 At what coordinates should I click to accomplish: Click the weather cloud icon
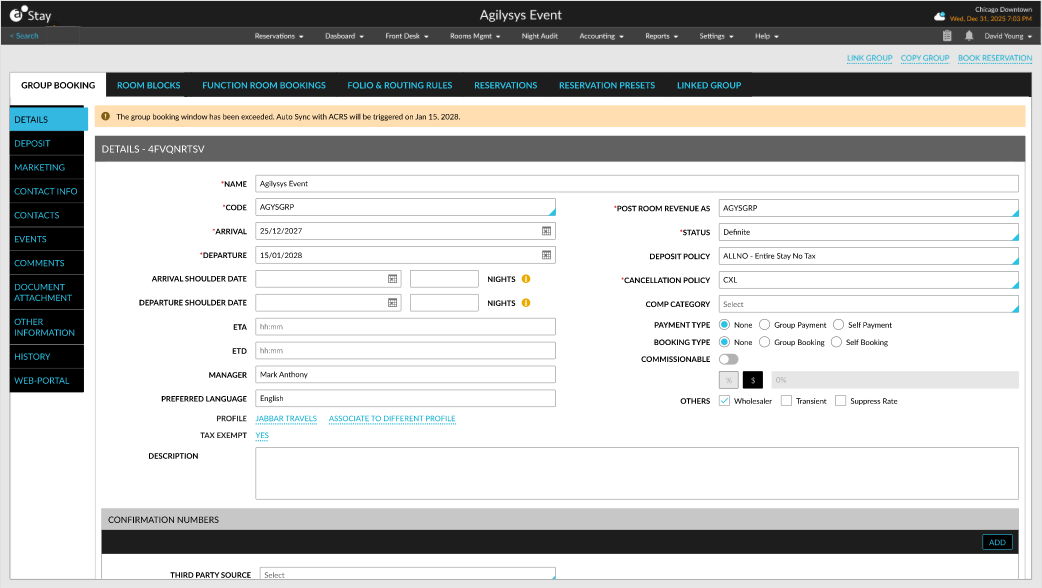(x=940, y=15)
